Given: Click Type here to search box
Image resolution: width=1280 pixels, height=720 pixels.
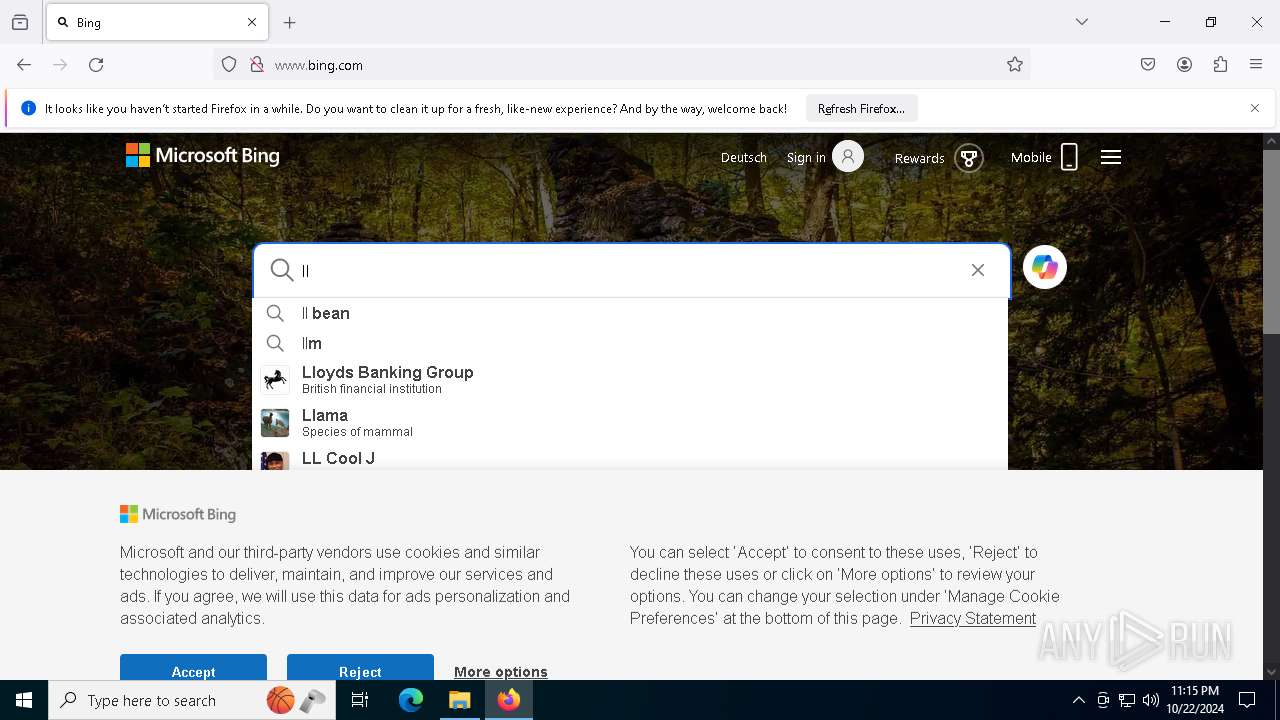Looking at the screenshot, I should coord(191,700).
